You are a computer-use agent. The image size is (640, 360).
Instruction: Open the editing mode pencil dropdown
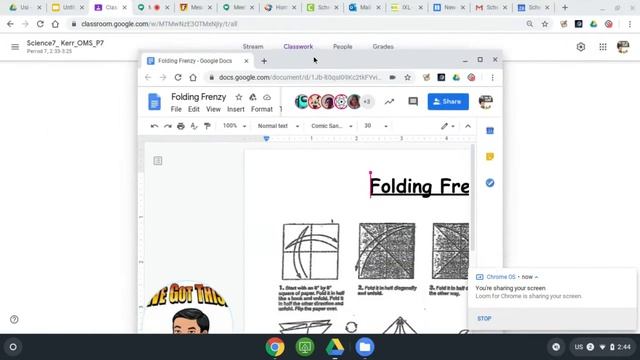point(447,126)
